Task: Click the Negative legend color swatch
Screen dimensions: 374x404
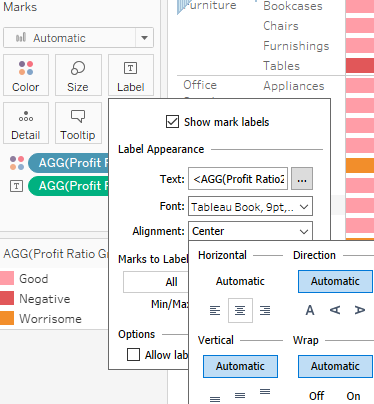Action: pos(7,298)
